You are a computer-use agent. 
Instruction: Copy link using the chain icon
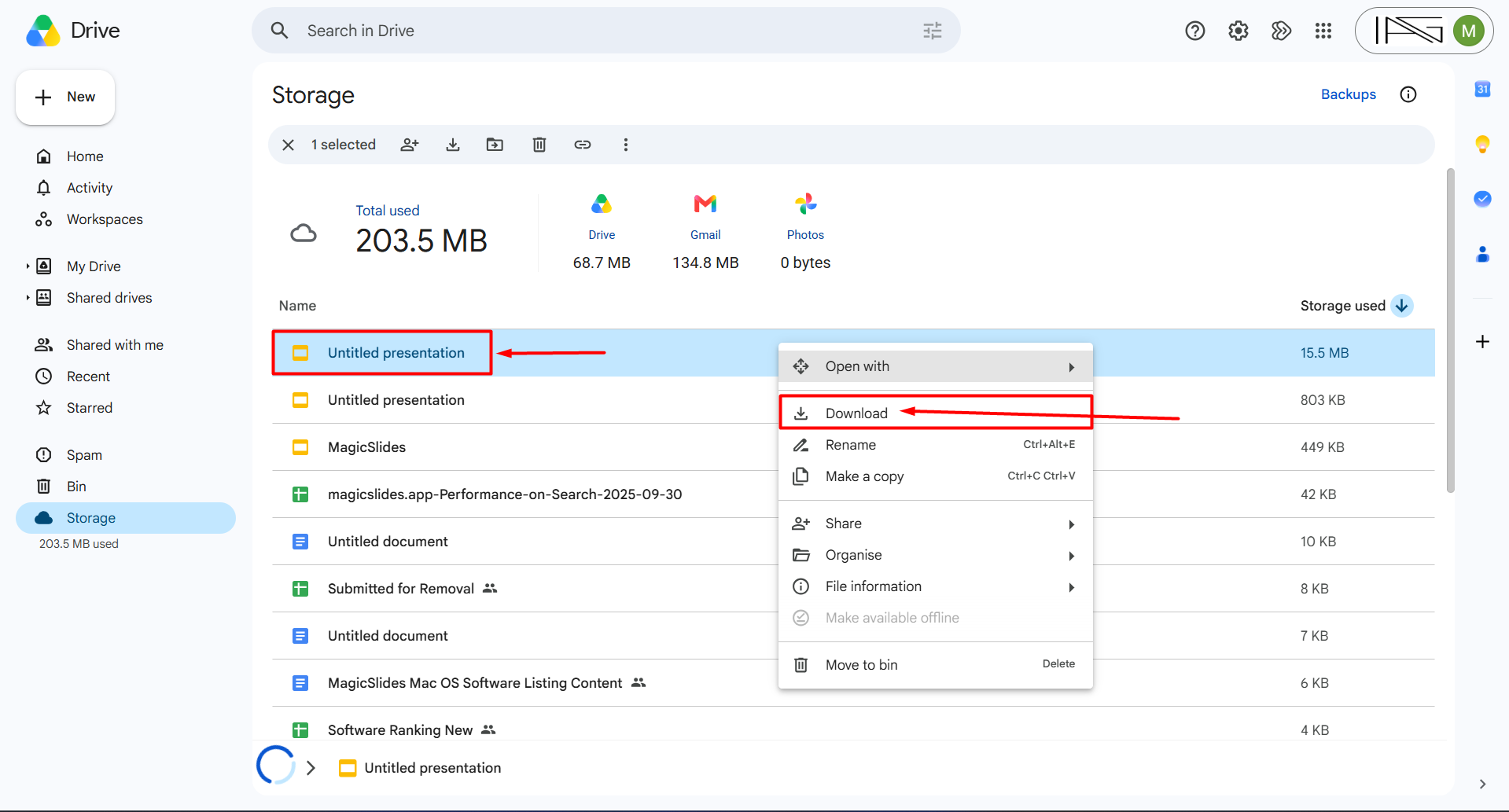583,145
